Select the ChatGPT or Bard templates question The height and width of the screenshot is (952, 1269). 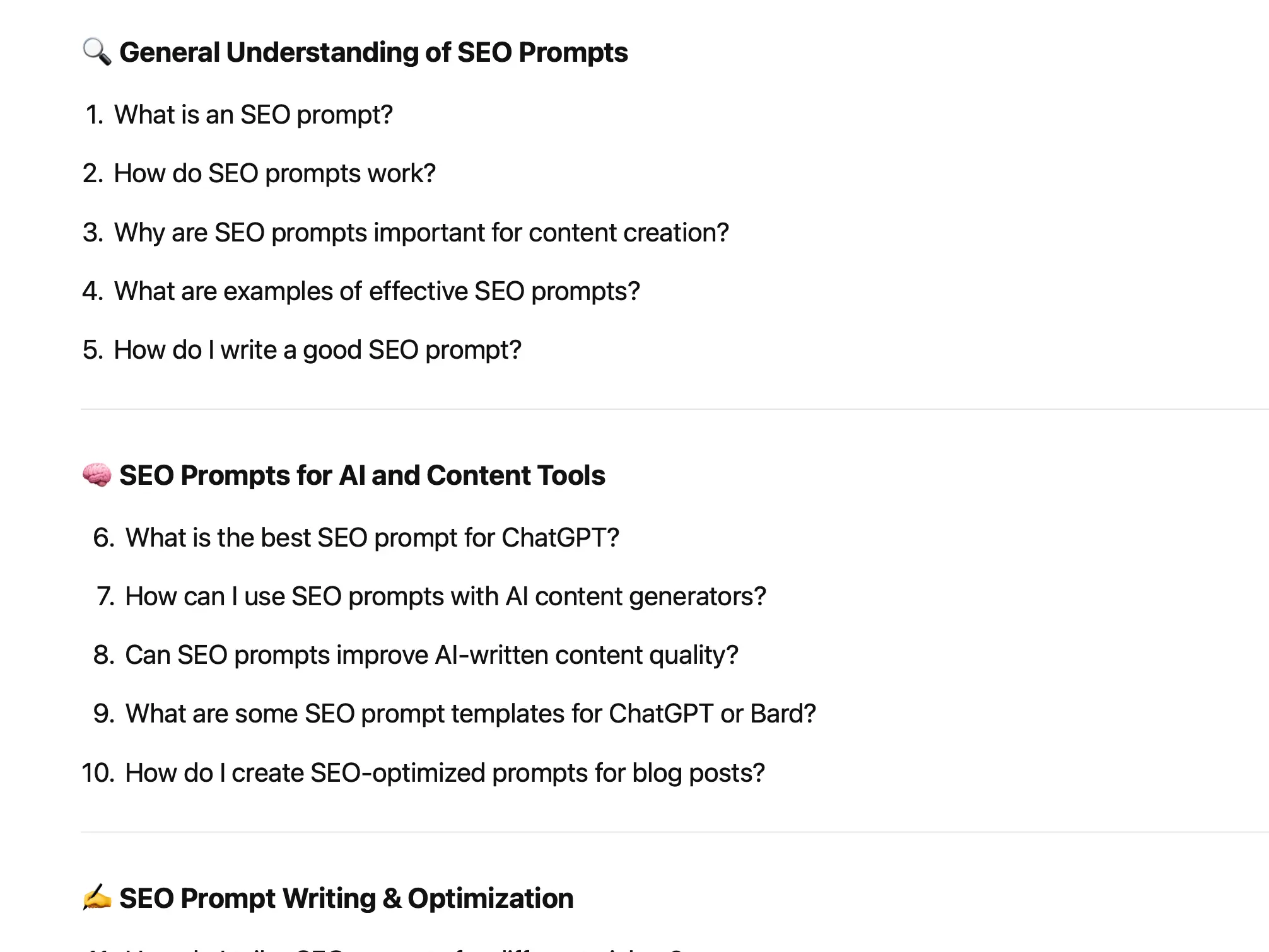471,714
